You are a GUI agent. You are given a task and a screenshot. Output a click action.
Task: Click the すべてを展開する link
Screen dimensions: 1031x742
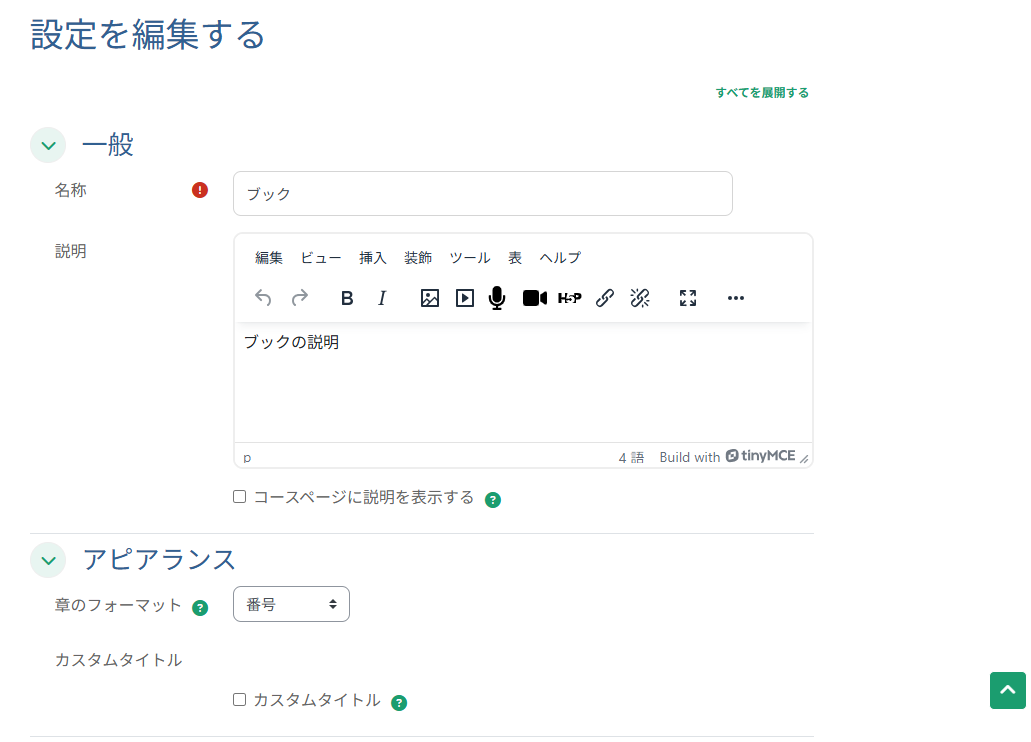click(763, 92)
